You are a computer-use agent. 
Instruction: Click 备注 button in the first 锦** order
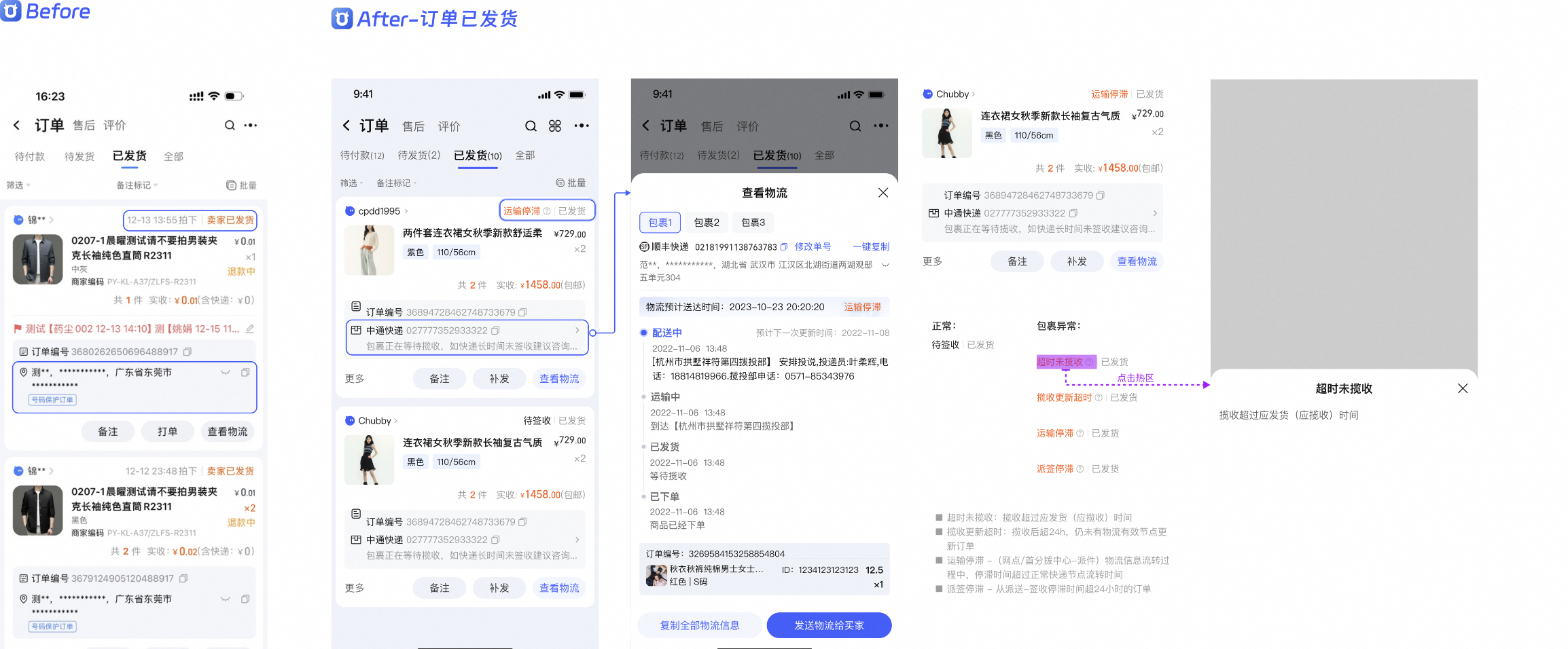[x=108, y=432]
